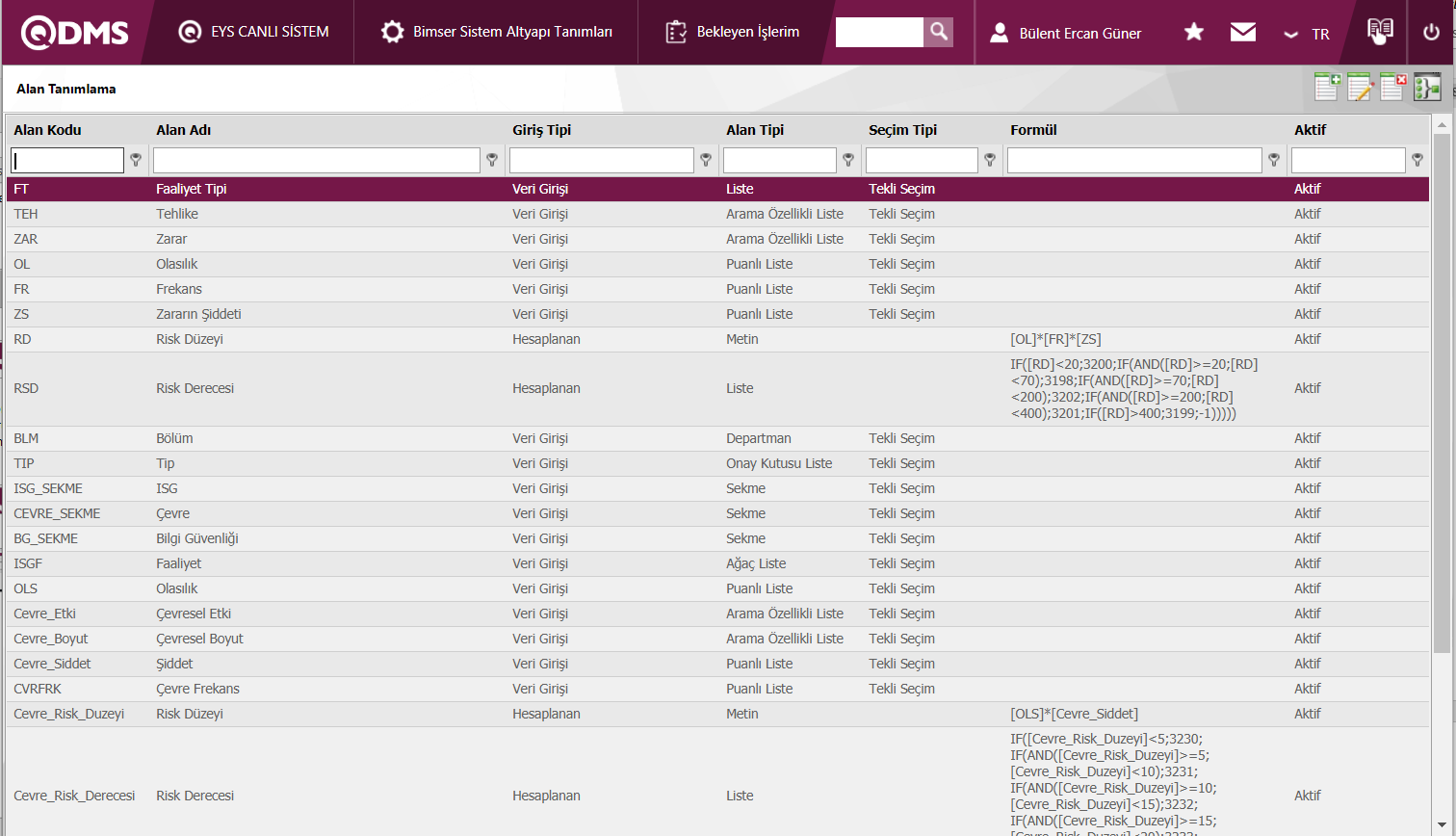Open the field grouping diagram icon
1456x836 pixels.
(x=1426, y=88)
